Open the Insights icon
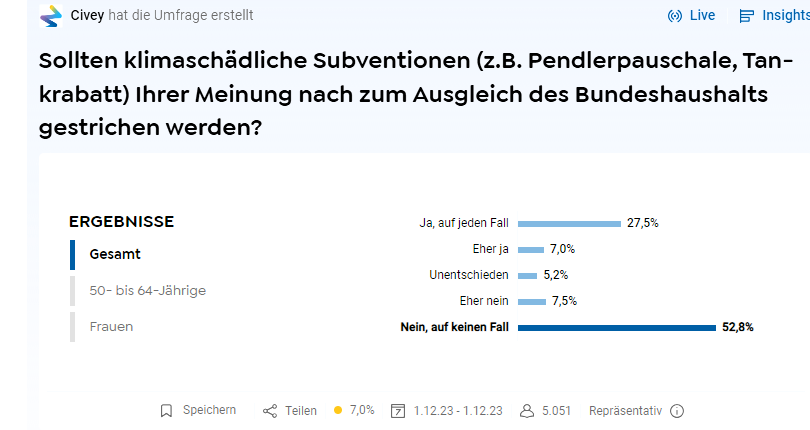 [746, 16]
